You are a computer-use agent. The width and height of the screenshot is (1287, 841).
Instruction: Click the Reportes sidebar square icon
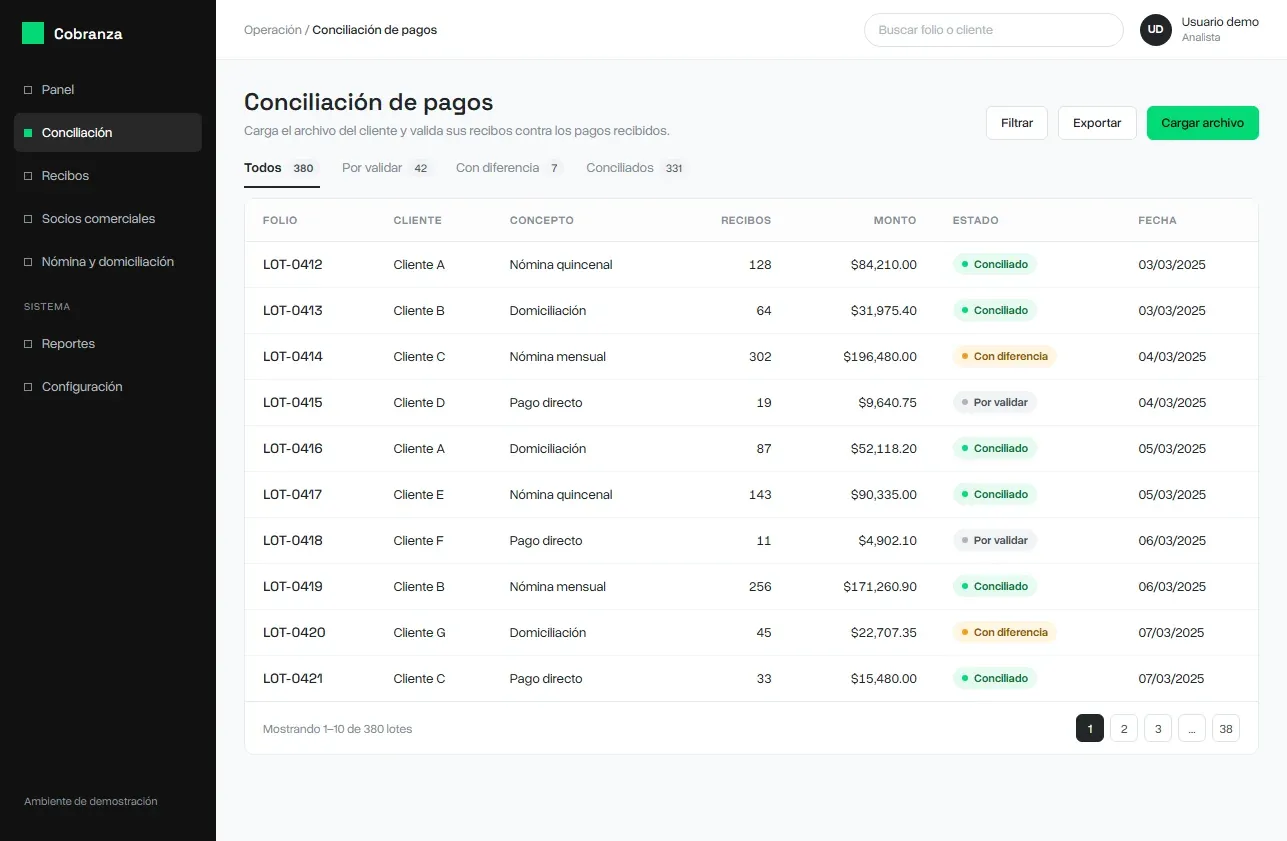click(28, 344)
